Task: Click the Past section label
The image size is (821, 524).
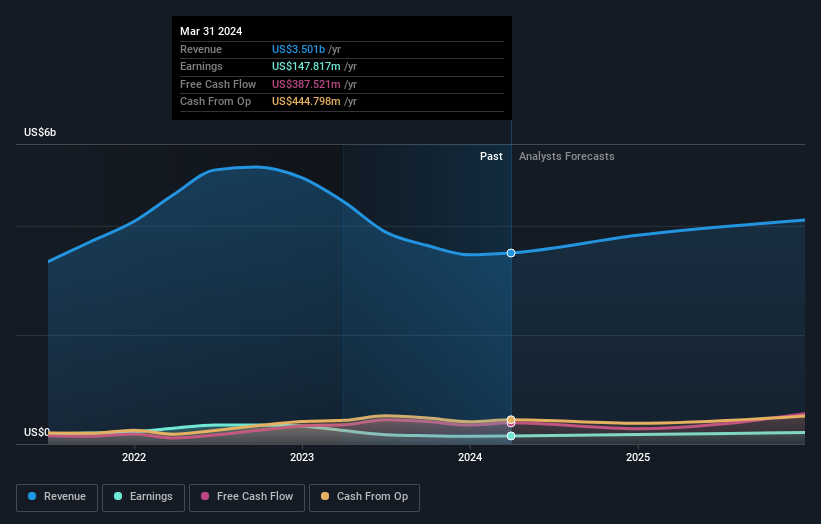Action: click(x=491, y=157)
